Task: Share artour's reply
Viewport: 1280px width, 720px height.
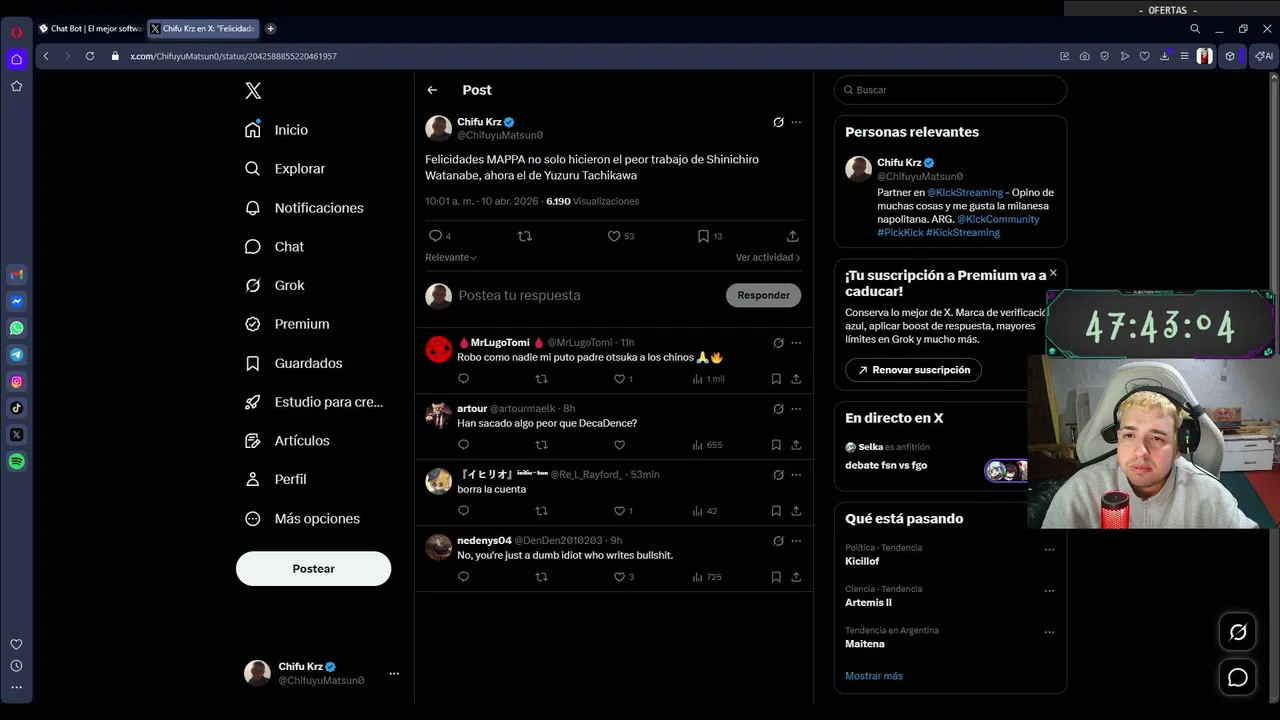Action: [x=796, y=445]
